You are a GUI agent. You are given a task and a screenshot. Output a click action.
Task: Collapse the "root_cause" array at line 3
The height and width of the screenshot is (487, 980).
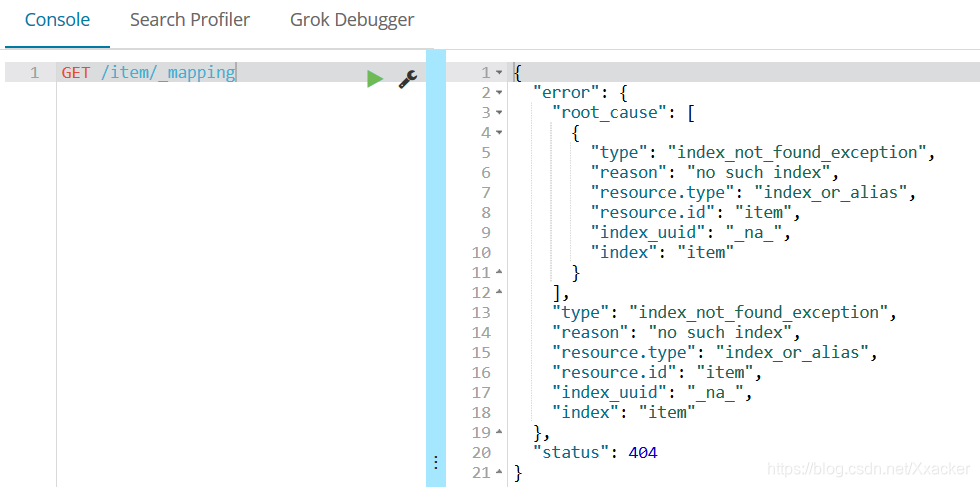coord(499,113)
